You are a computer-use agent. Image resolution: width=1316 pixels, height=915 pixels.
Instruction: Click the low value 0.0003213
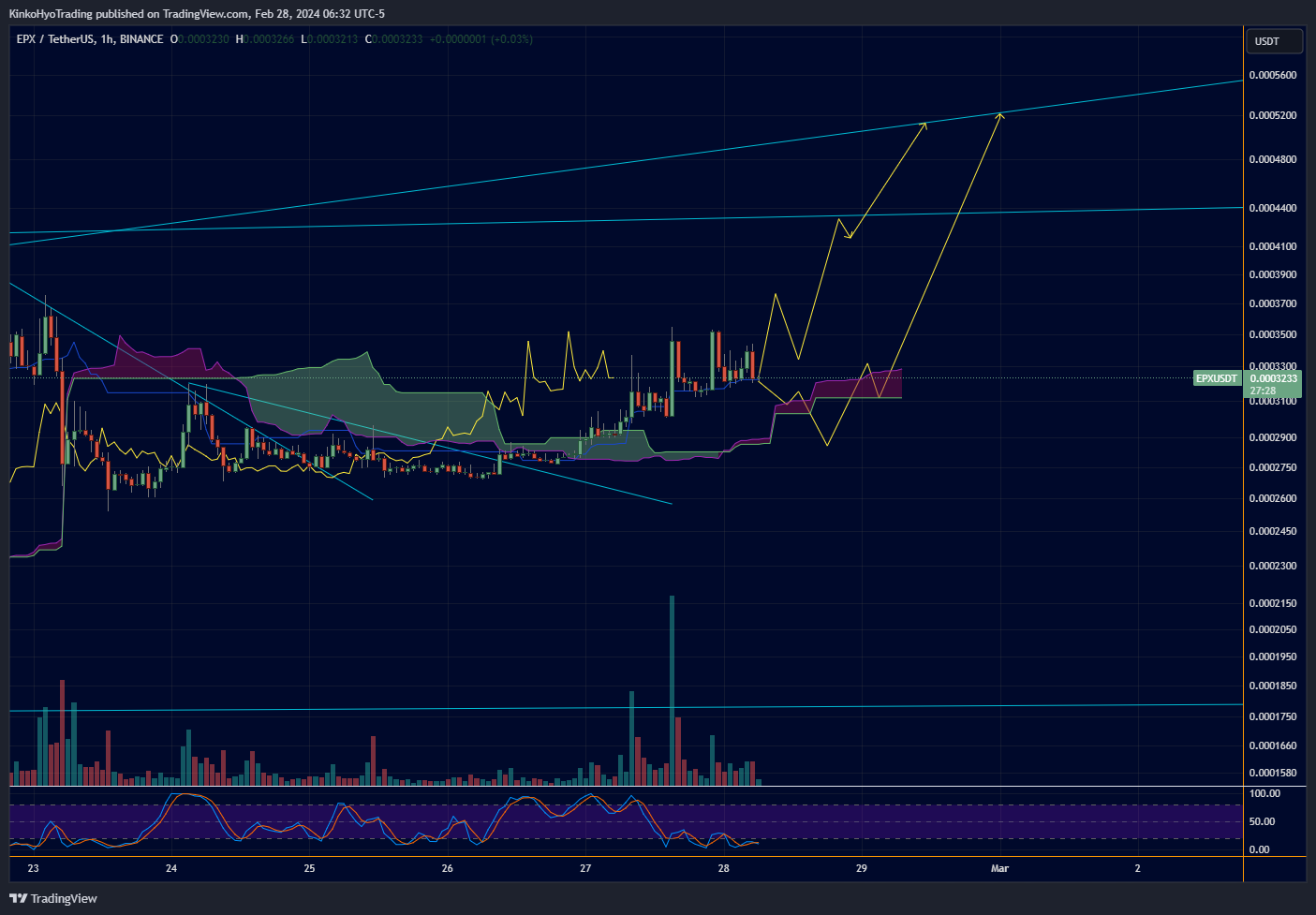pyautogui.click(x=333, y=39)
